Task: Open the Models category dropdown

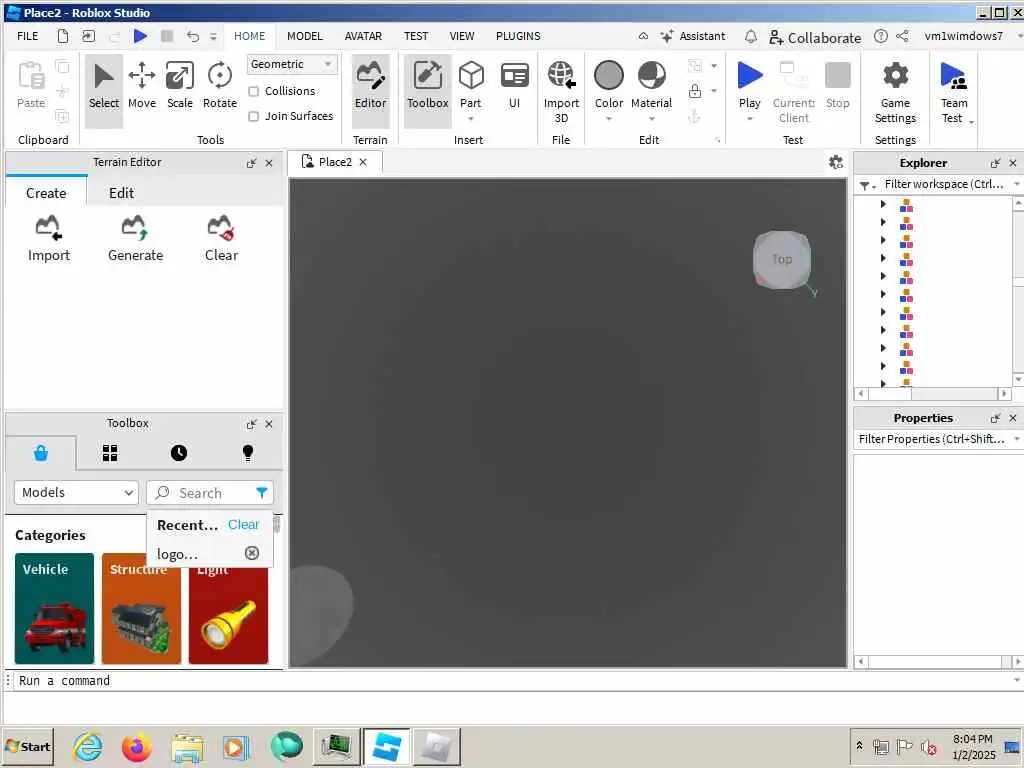Action: point(76,492)
